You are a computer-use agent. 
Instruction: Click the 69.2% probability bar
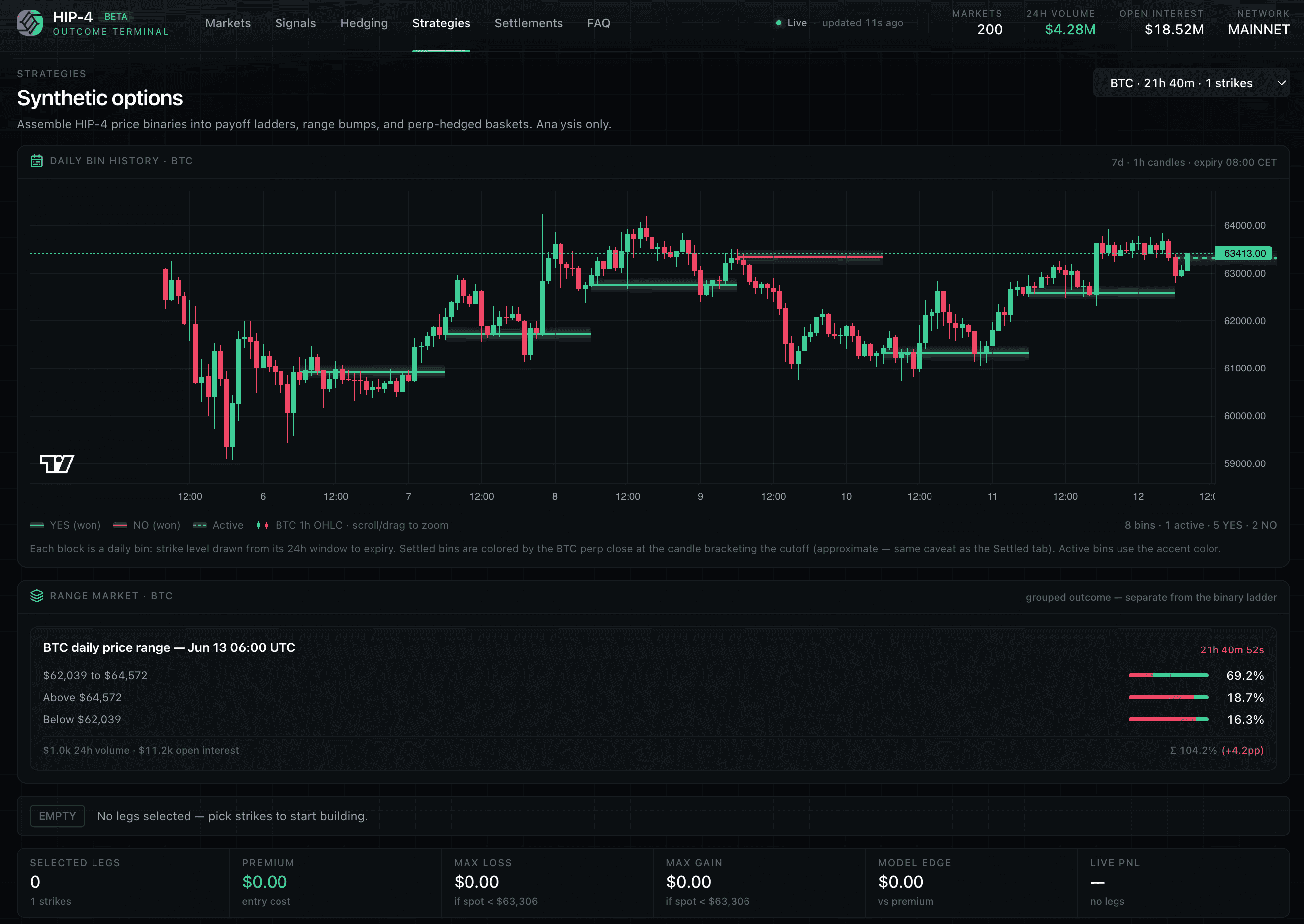pyautogui.click(x=1168, y=675)
